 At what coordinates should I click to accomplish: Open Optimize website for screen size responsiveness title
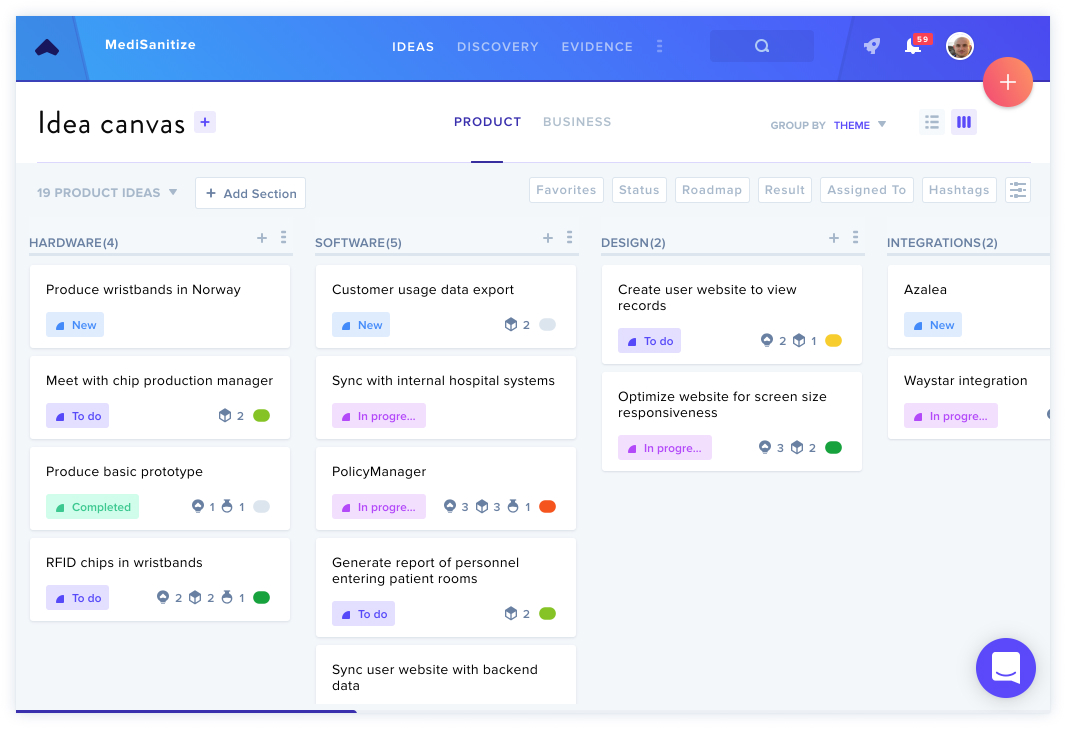click(722, 405)
